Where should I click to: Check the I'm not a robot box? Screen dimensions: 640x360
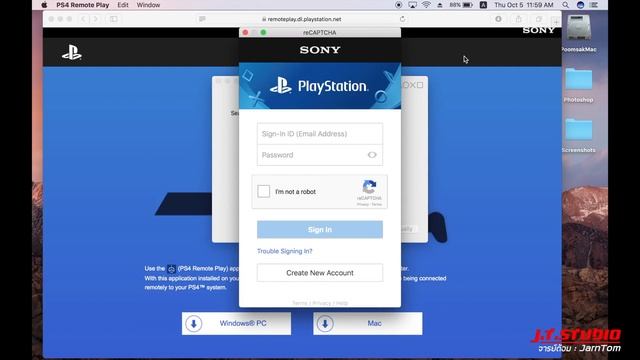pos(264,191)
